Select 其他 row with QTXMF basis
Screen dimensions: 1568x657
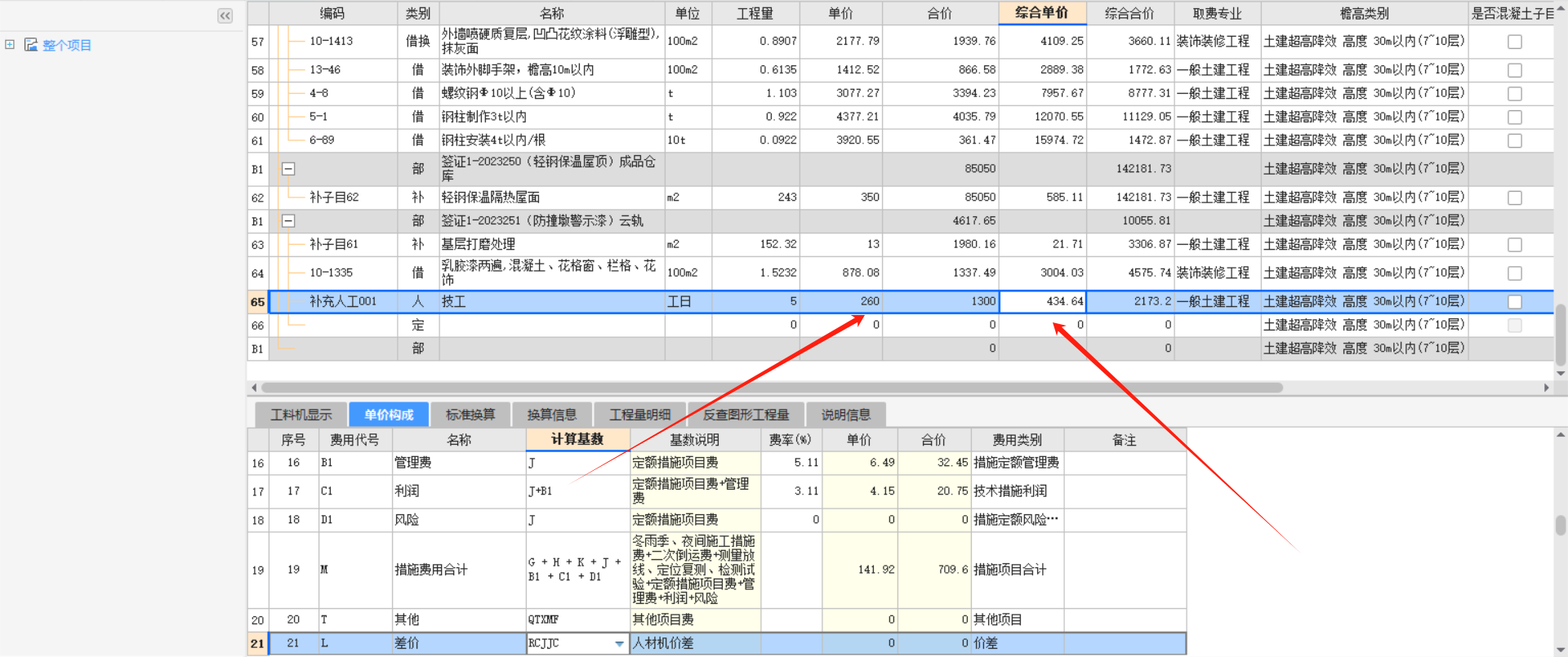click(717, 620)
